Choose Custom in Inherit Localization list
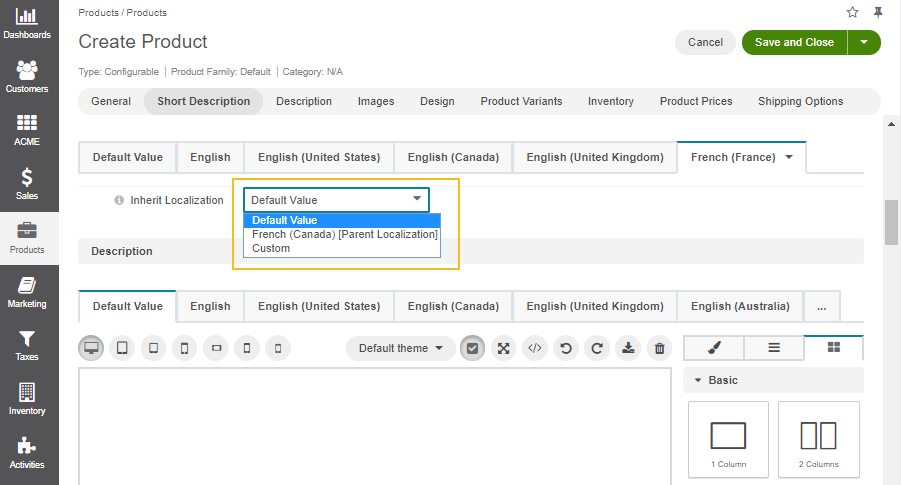This screenshot has width=901, height=485. point(271,248)
